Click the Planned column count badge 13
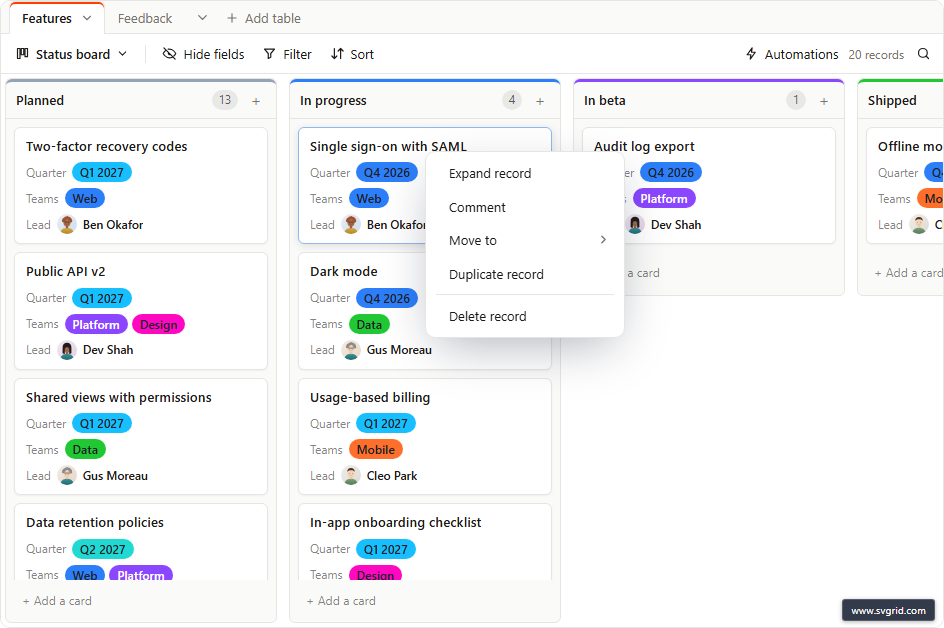944x628 pixels. (225, 100)
